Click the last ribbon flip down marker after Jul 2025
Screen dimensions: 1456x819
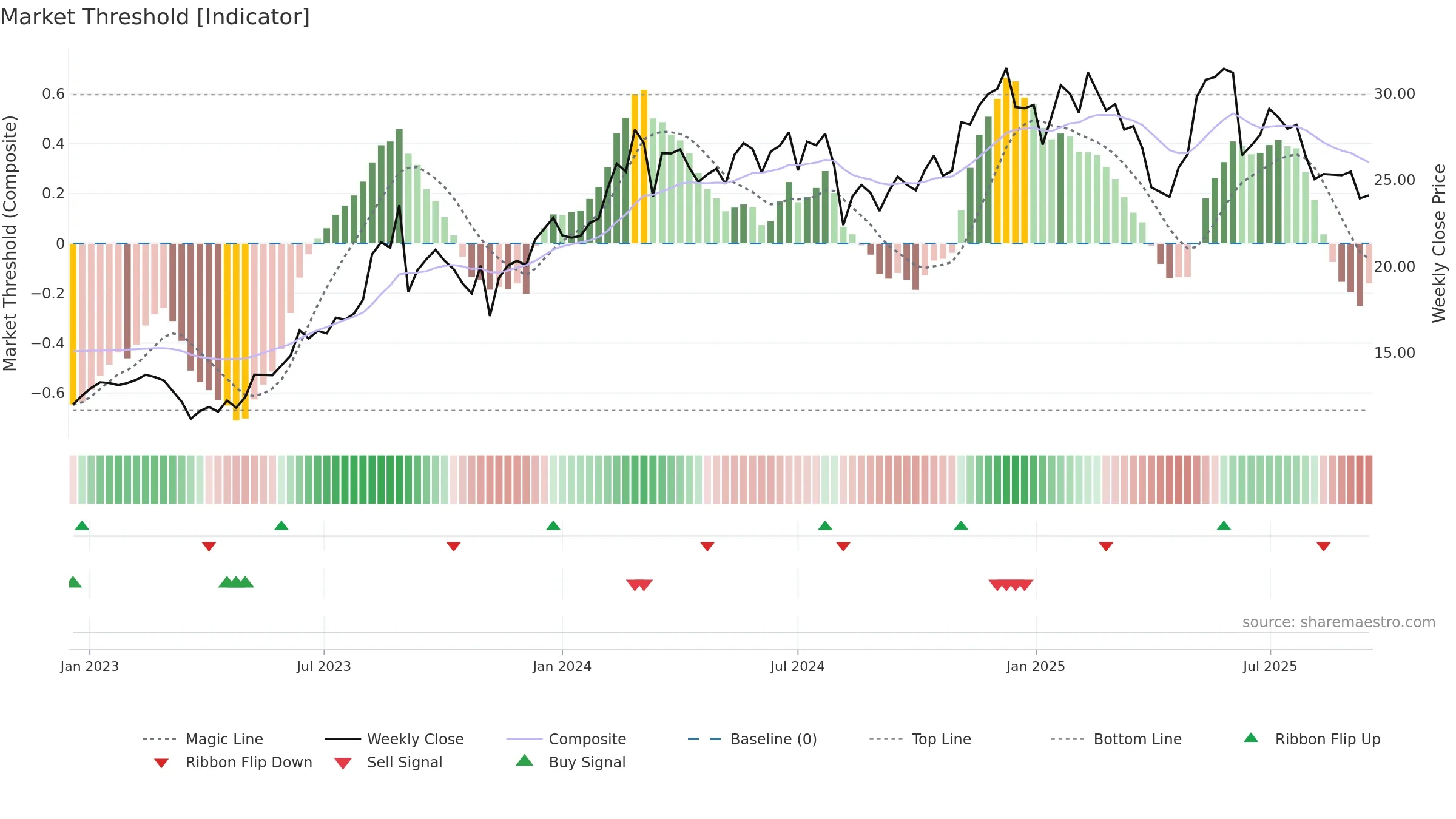(1324, 547)
